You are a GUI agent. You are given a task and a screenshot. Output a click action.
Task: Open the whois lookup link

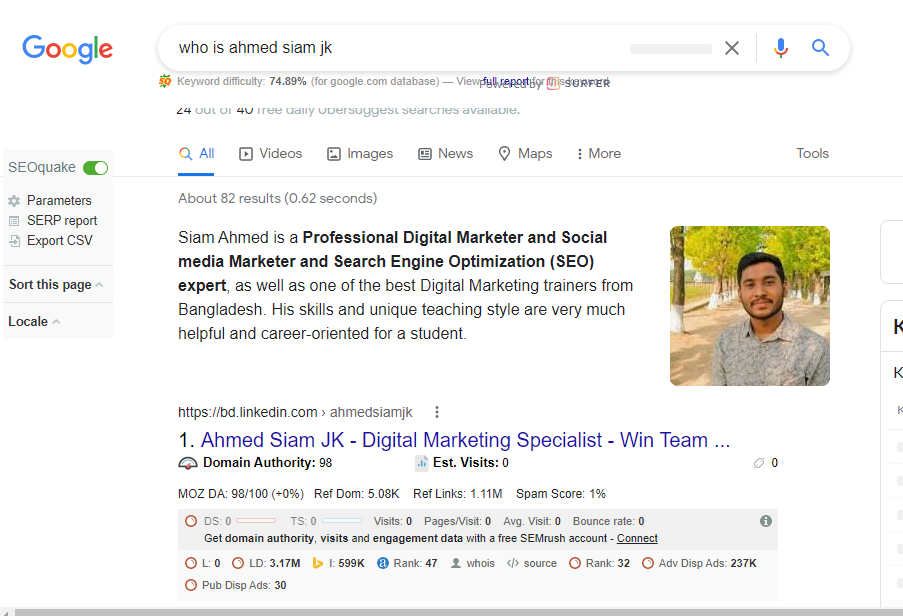point(472,563)
